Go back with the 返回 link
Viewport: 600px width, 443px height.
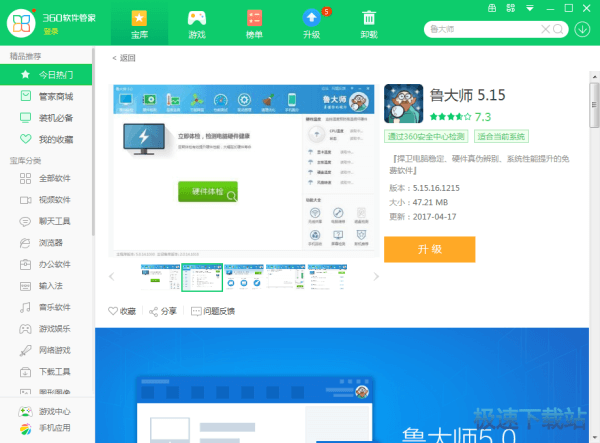(124, 58)
